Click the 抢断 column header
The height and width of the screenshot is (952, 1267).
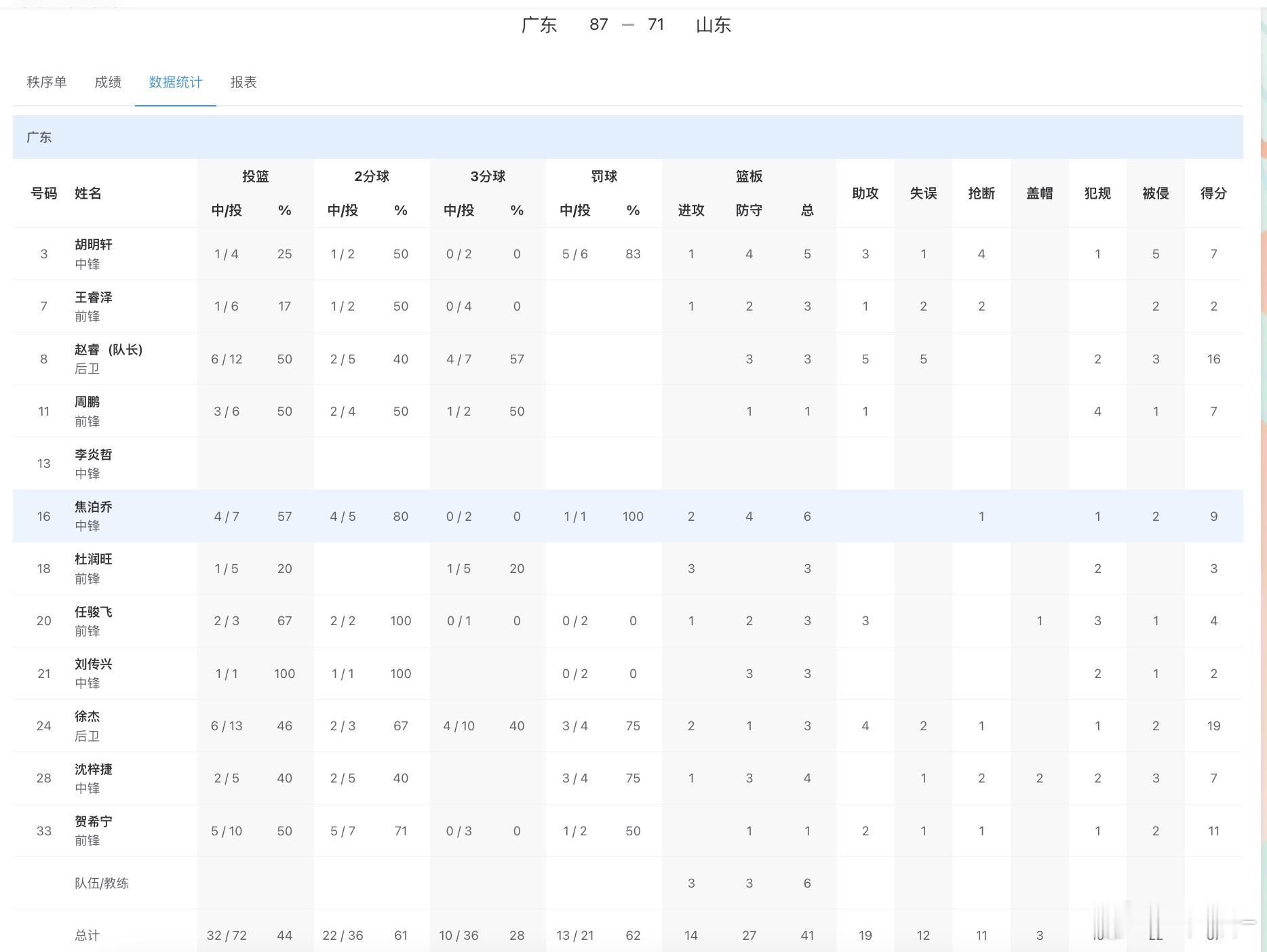[x=981, y=193]
